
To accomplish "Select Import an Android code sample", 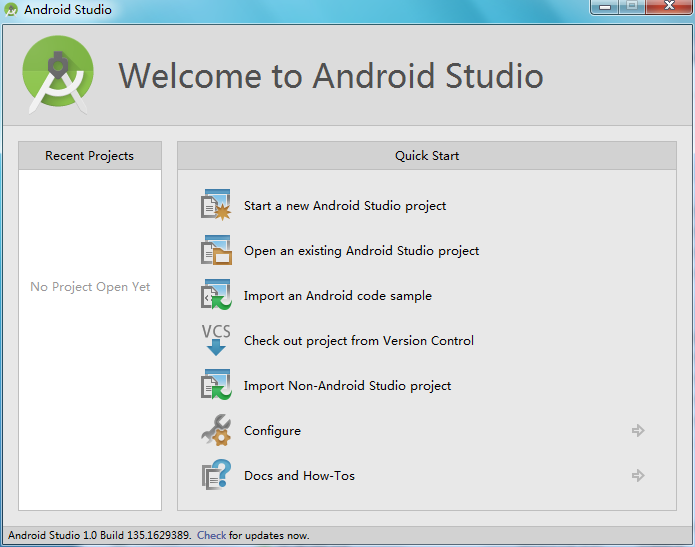I will tap(337, 296).
